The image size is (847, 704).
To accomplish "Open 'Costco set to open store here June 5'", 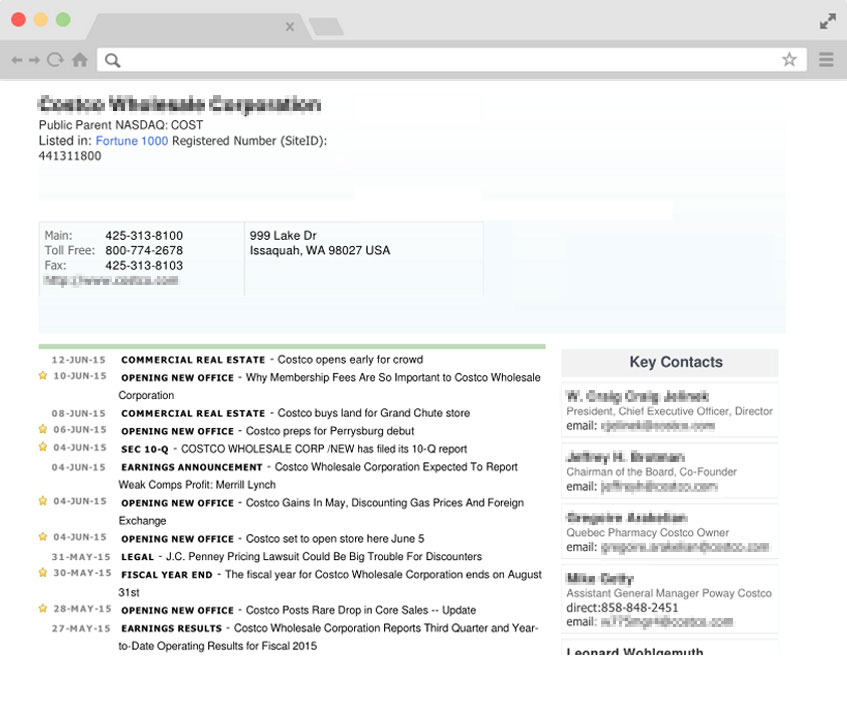I will [x=335, y=539].
